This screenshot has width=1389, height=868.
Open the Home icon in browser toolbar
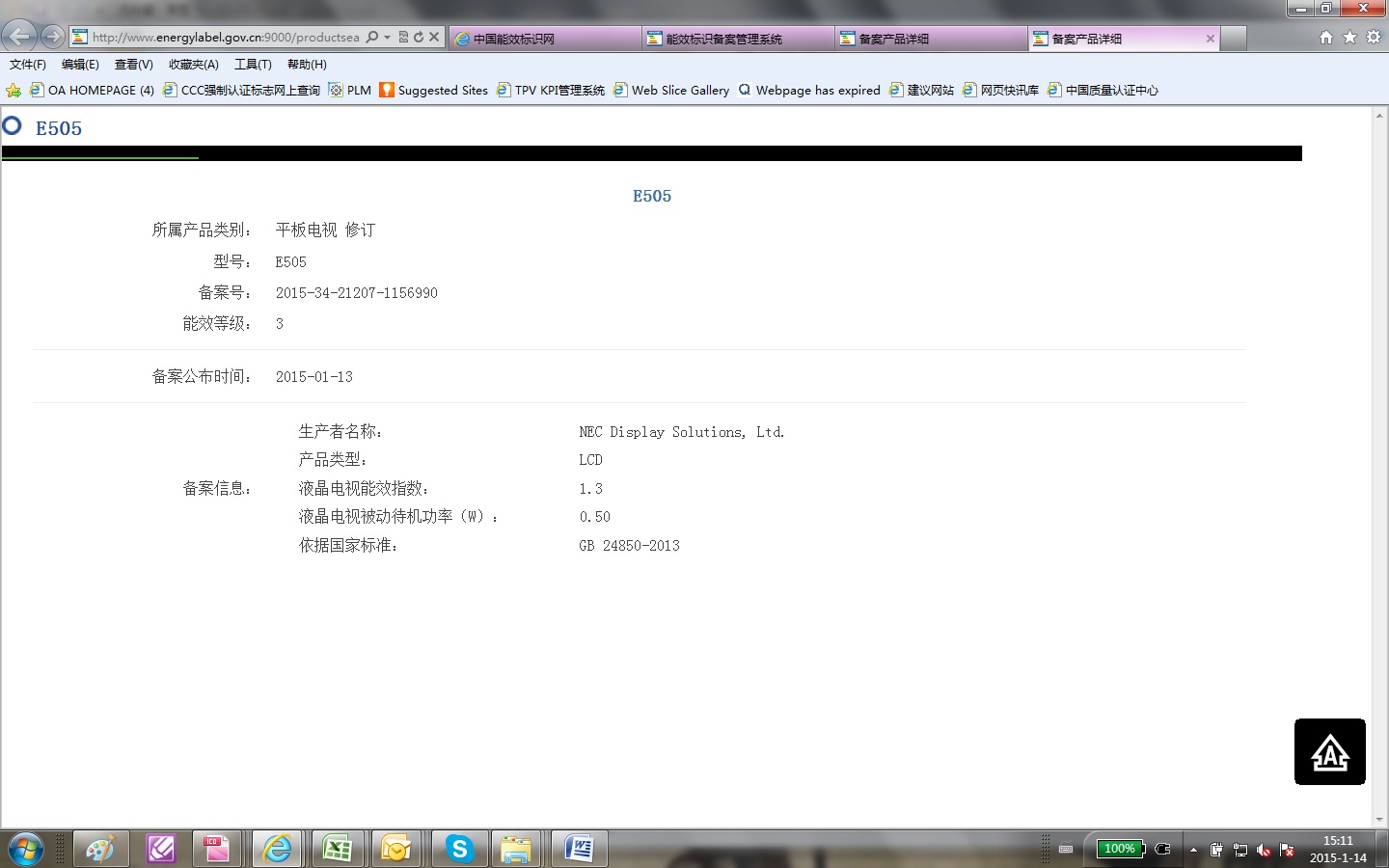[1326, 37]
